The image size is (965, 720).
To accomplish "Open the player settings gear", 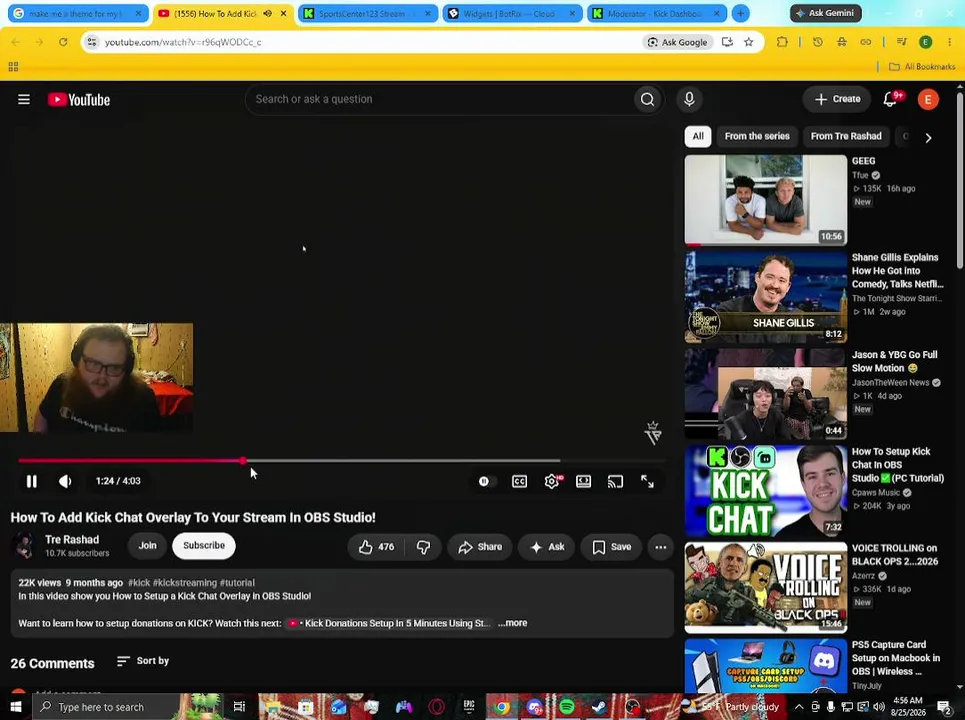I will click(x=552, y=481).
